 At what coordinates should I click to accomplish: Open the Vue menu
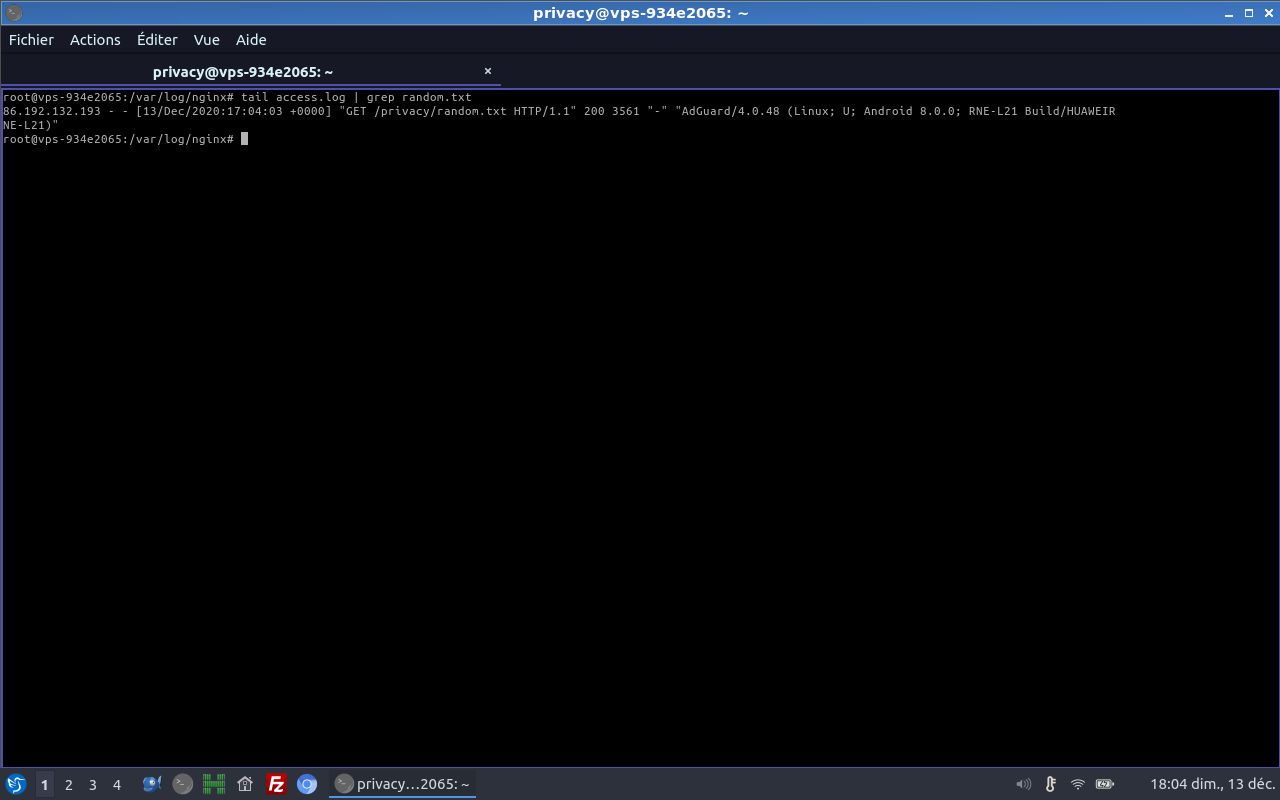tap(206, 40)
